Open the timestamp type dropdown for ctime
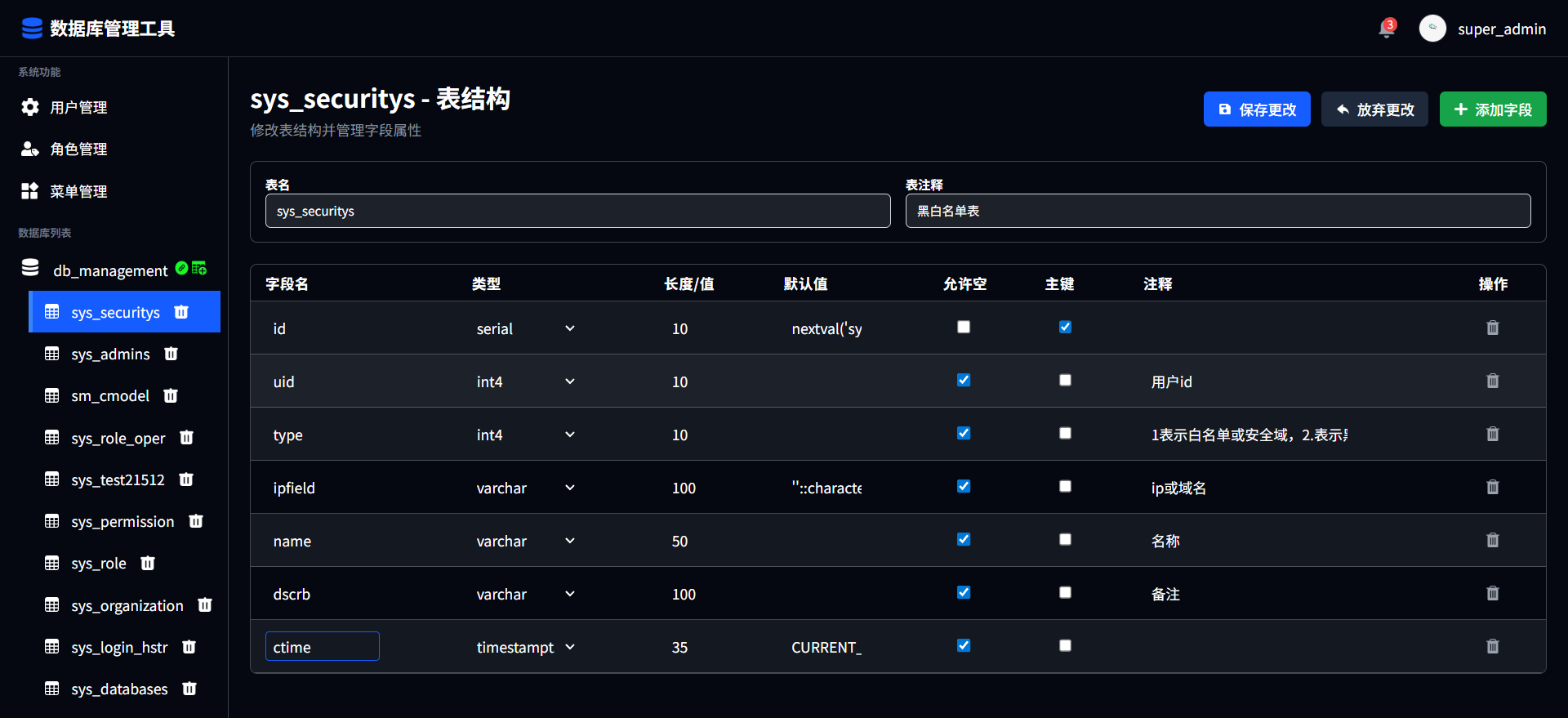The width and height of the screenshot is (1568, 718). click(x=526, y=647)
